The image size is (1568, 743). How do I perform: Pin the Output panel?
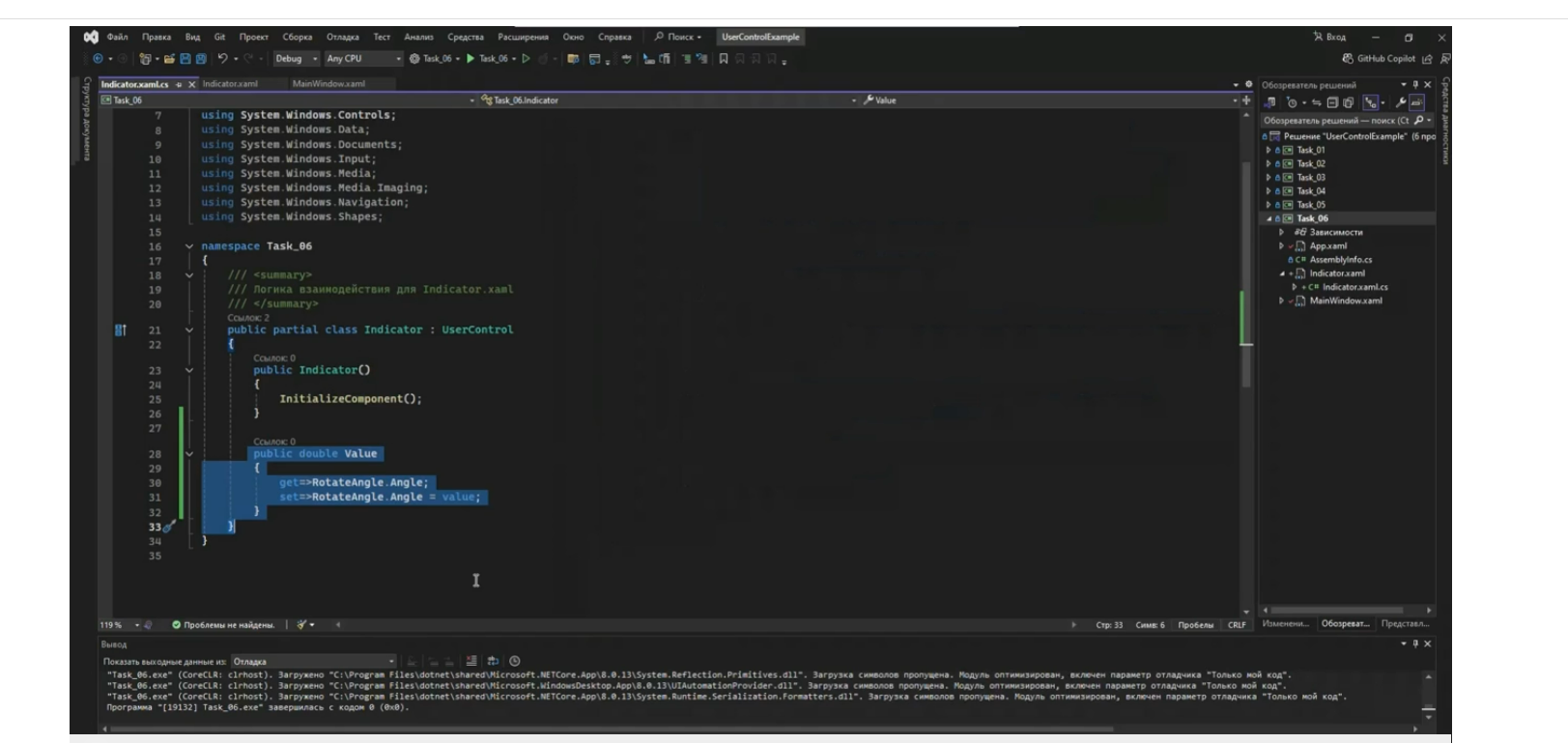(1415, 643)
